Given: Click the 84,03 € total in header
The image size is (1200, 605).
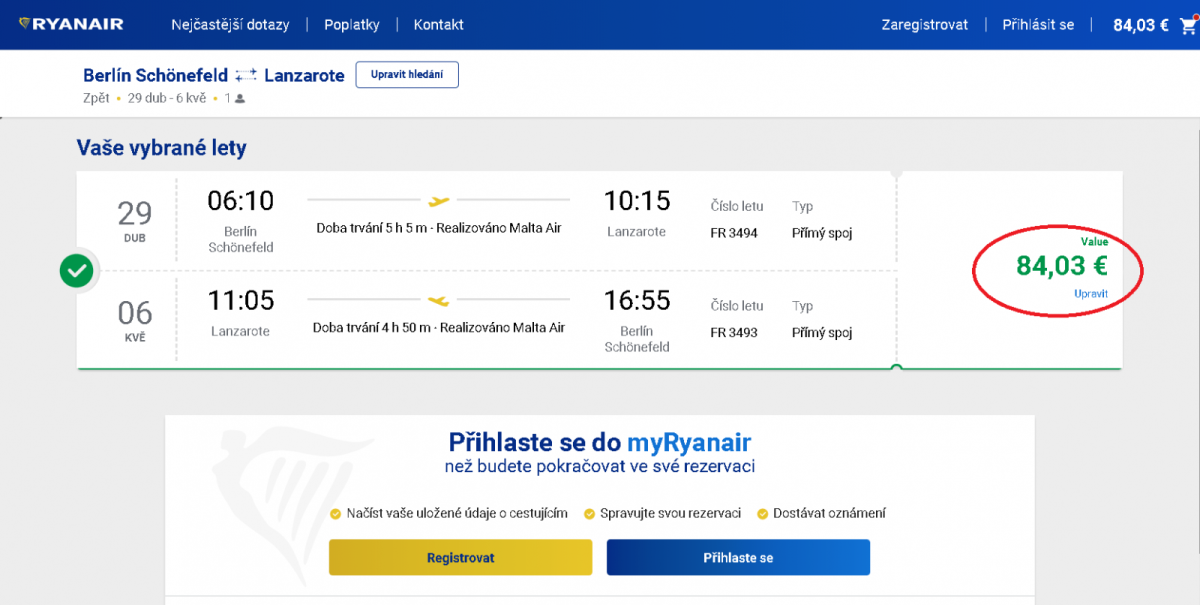Looking at the screenshot, I should (x=1140, y=25).
